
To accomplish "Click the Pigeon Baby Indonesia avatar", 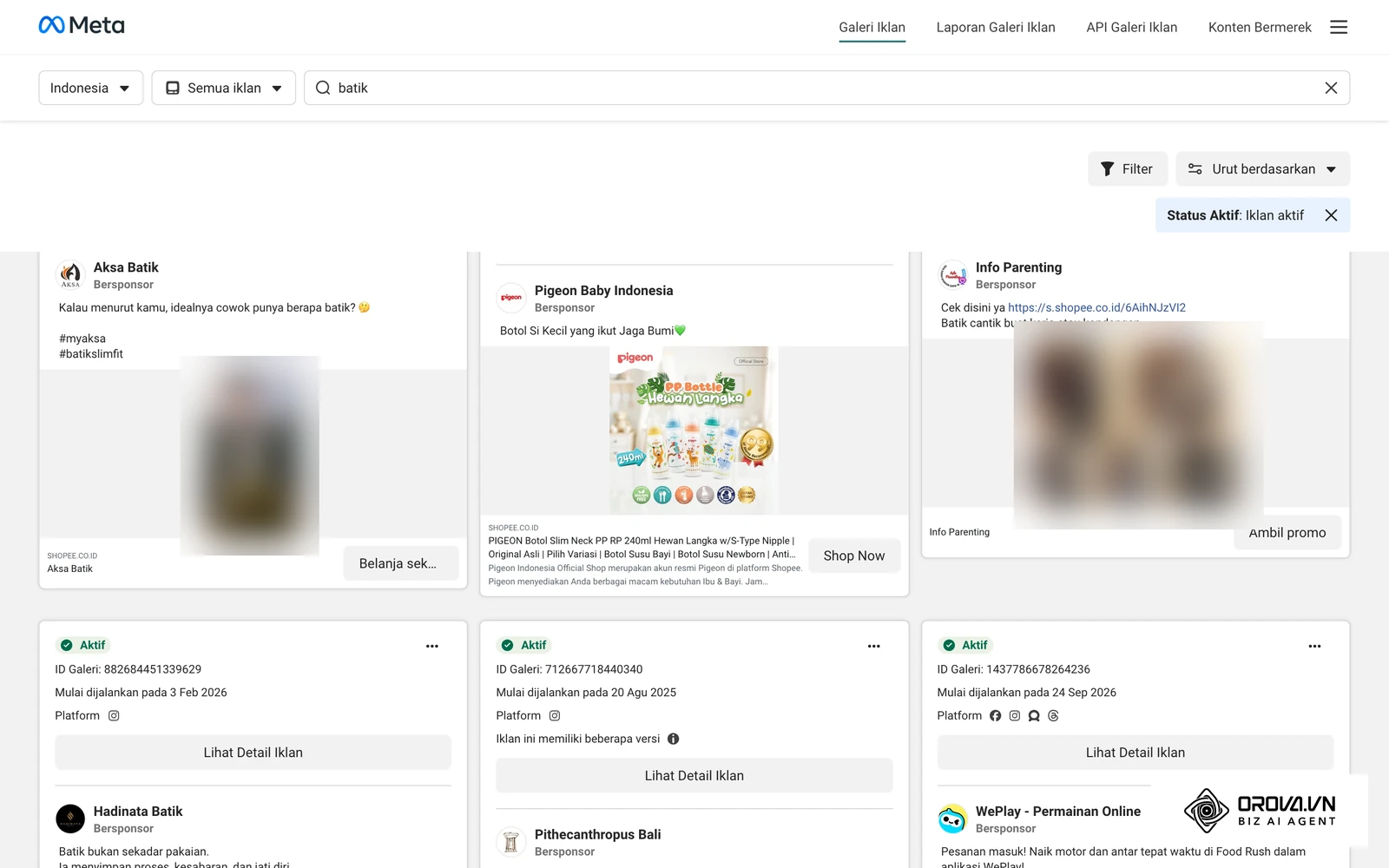I will click(511, 298).
